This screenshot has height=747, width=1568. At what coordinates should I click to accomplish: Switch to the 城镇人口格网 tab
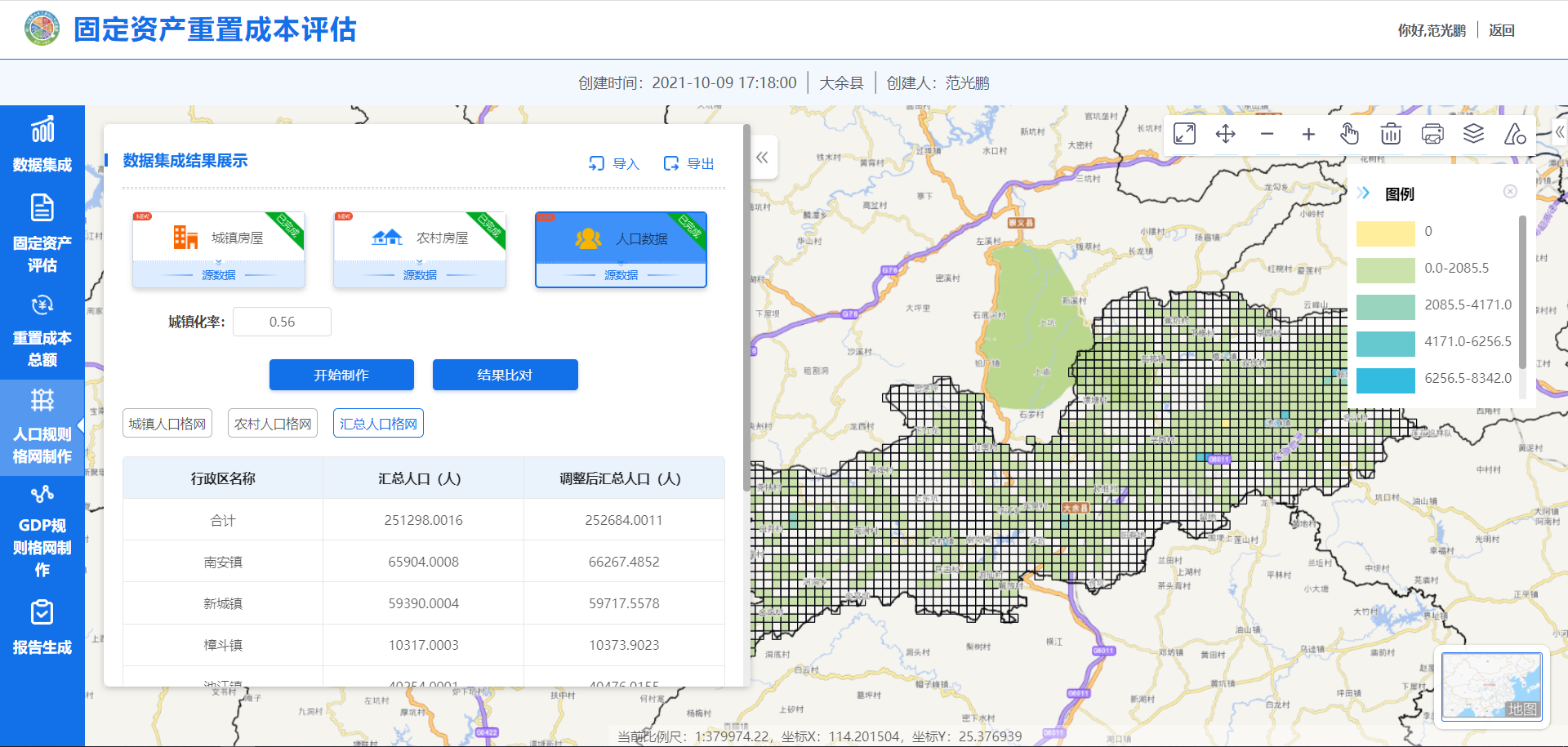point(167,424)
